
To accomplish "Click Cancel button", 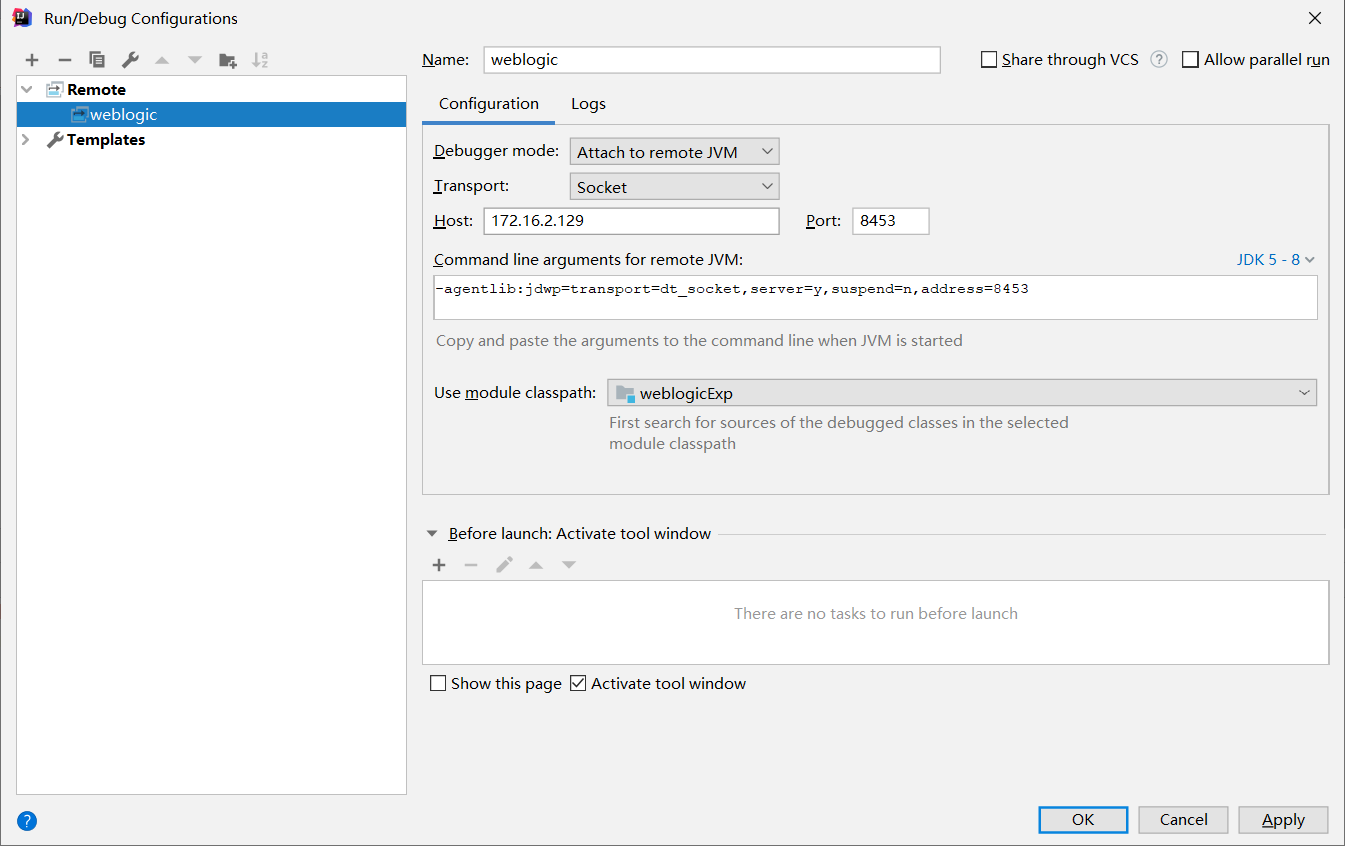I will 1184,820.
